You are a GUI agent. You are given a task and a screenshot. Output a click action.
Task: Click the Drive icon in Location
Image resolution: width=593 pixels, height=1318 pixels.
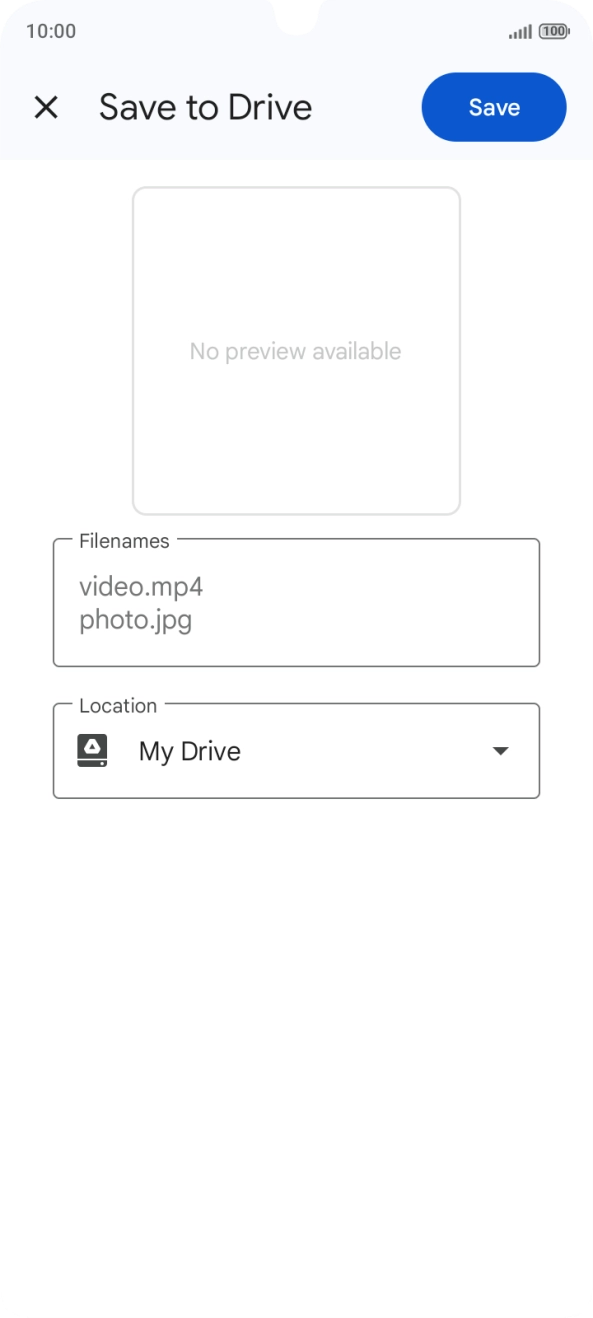[x=92, y=751]
